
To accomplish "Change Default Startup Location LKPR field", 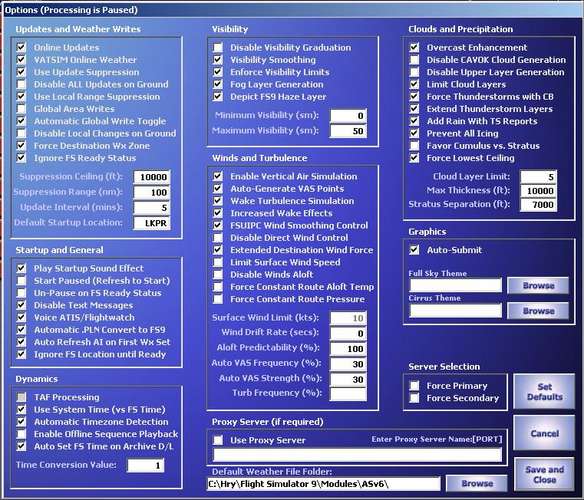I will pyautogui.click(x=152, y=223).
